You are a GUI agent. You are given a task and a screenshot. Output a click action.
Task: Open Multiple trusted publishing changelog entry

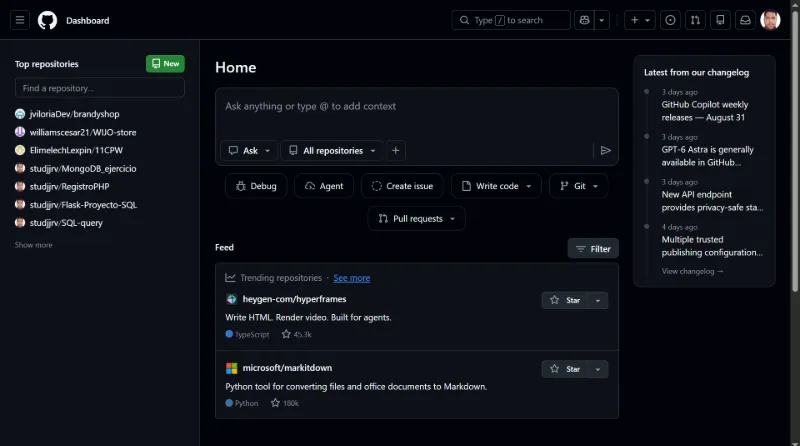(712, 246)
